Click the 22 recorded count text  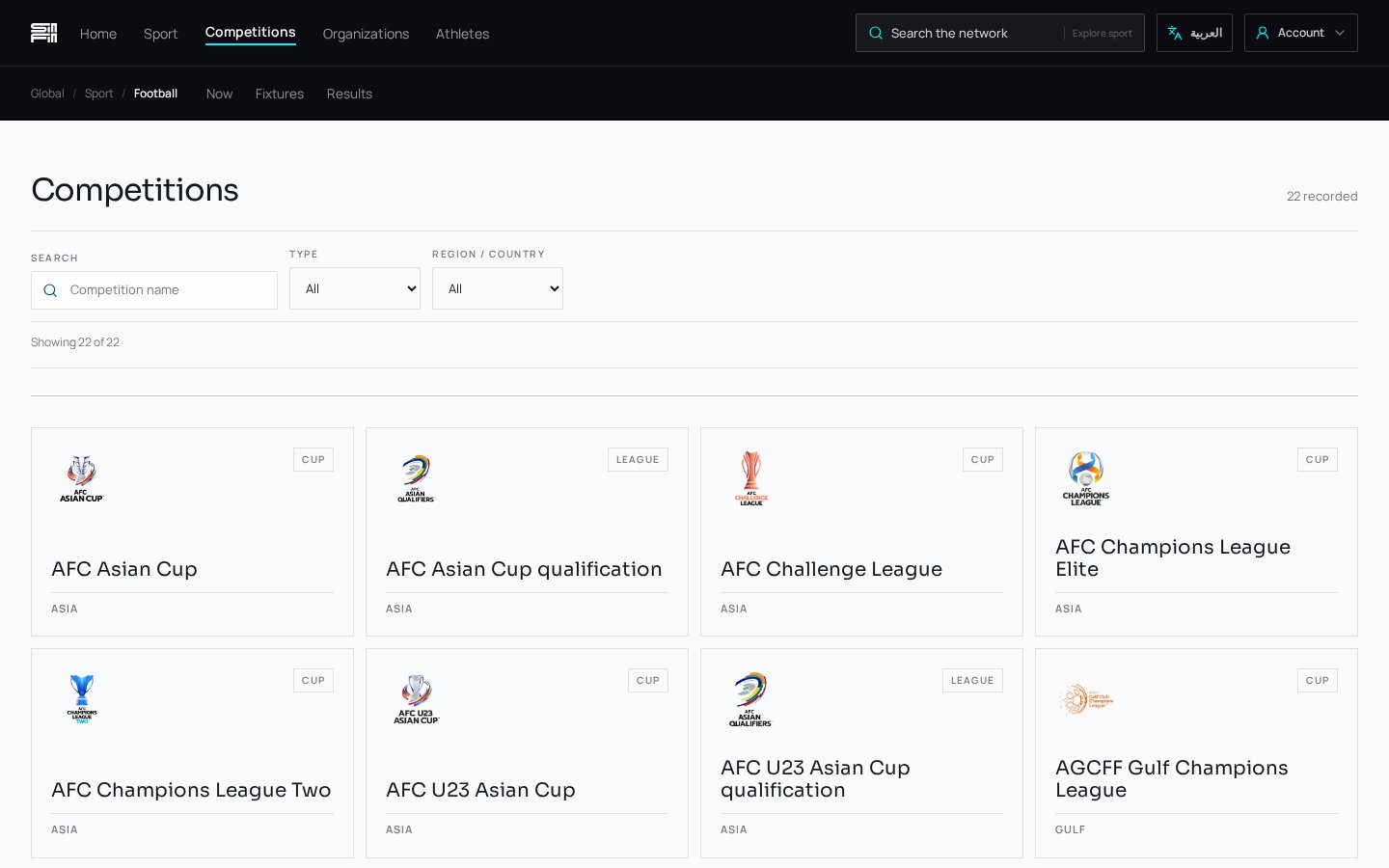[x=1321, y=196]
